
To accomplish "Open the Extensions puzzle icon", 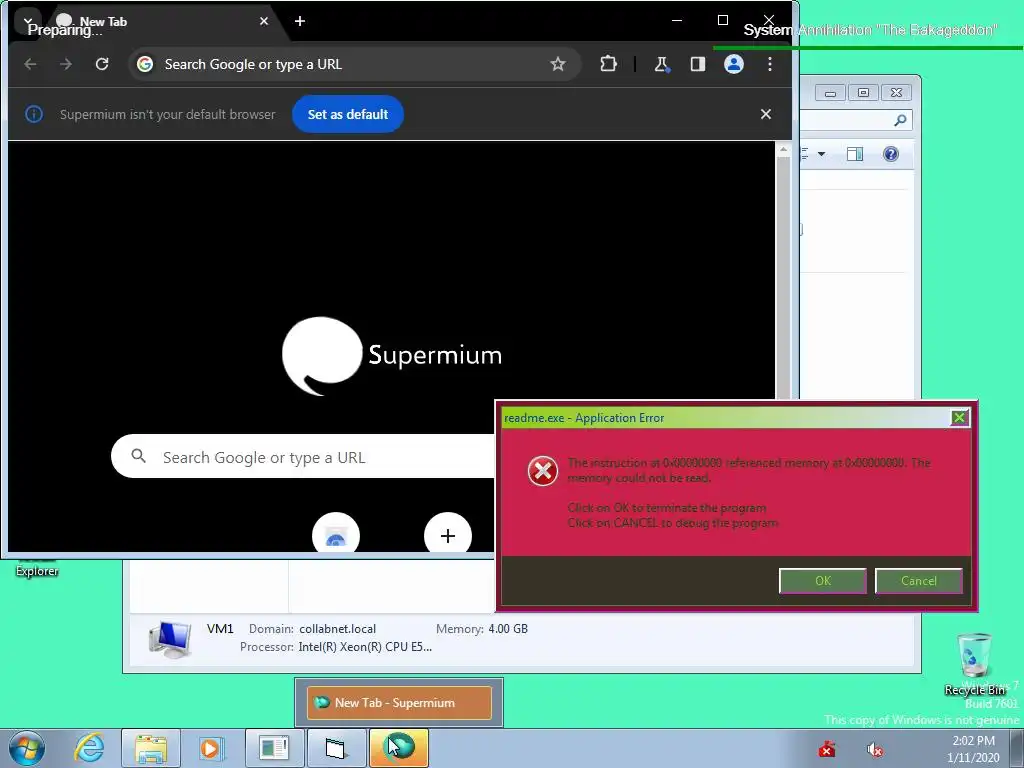I will pos(608,64).
